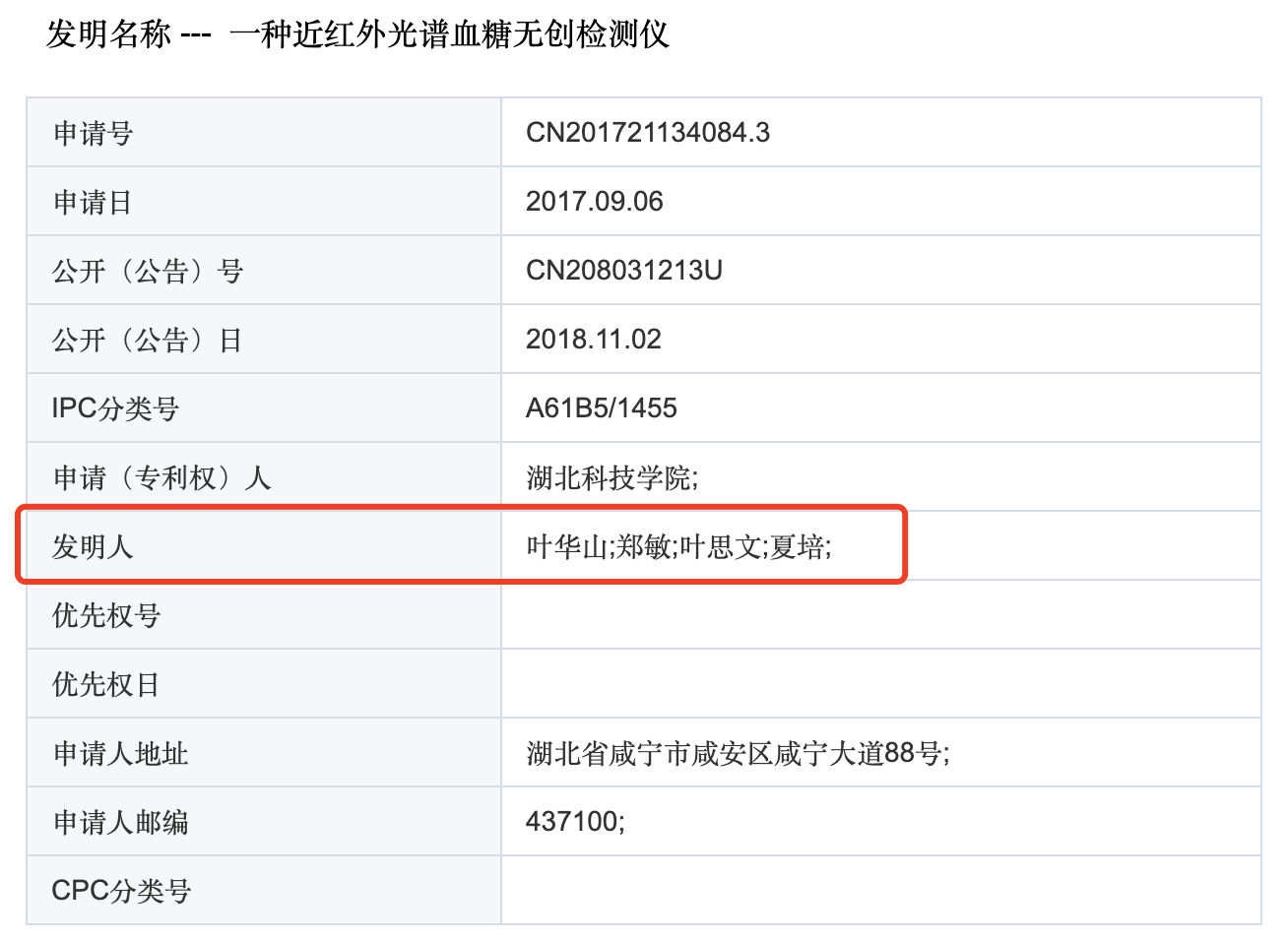This screenshot has height=941, width=1288.
Task: Click application number CN201721134084.3
Action: tap(648, 133)
